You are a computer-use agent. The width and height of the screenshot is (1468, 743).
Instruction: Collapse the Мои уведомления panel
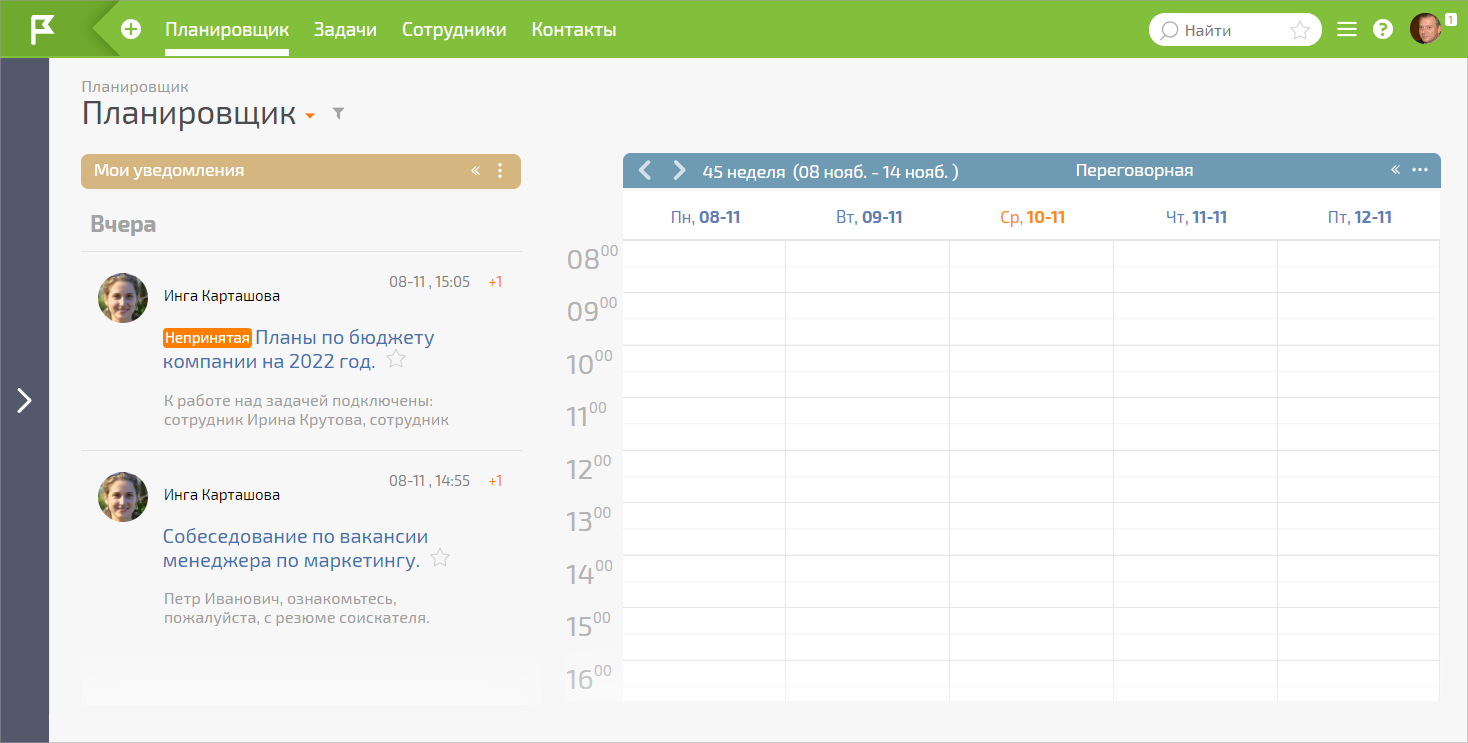click(476, 171)
